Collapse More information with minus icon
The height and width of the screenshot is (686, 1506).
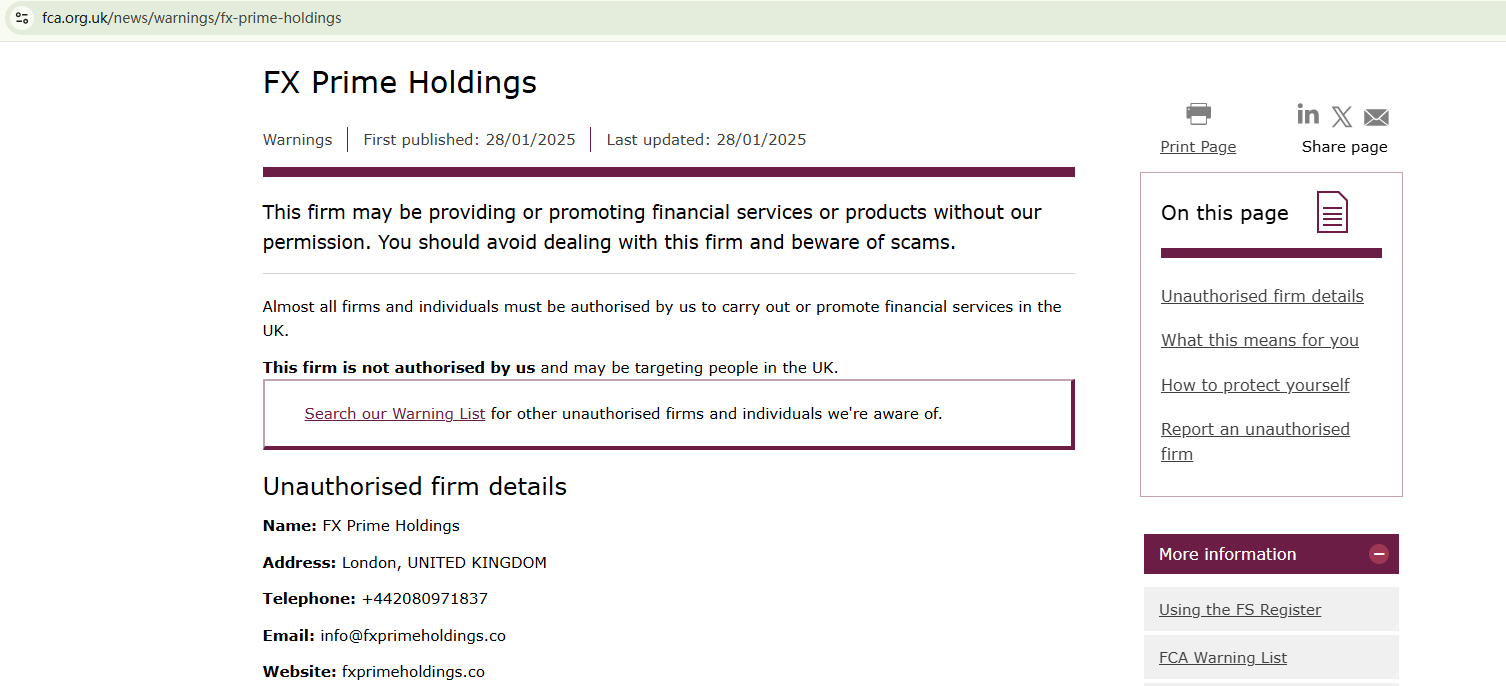coord(1379,554)
